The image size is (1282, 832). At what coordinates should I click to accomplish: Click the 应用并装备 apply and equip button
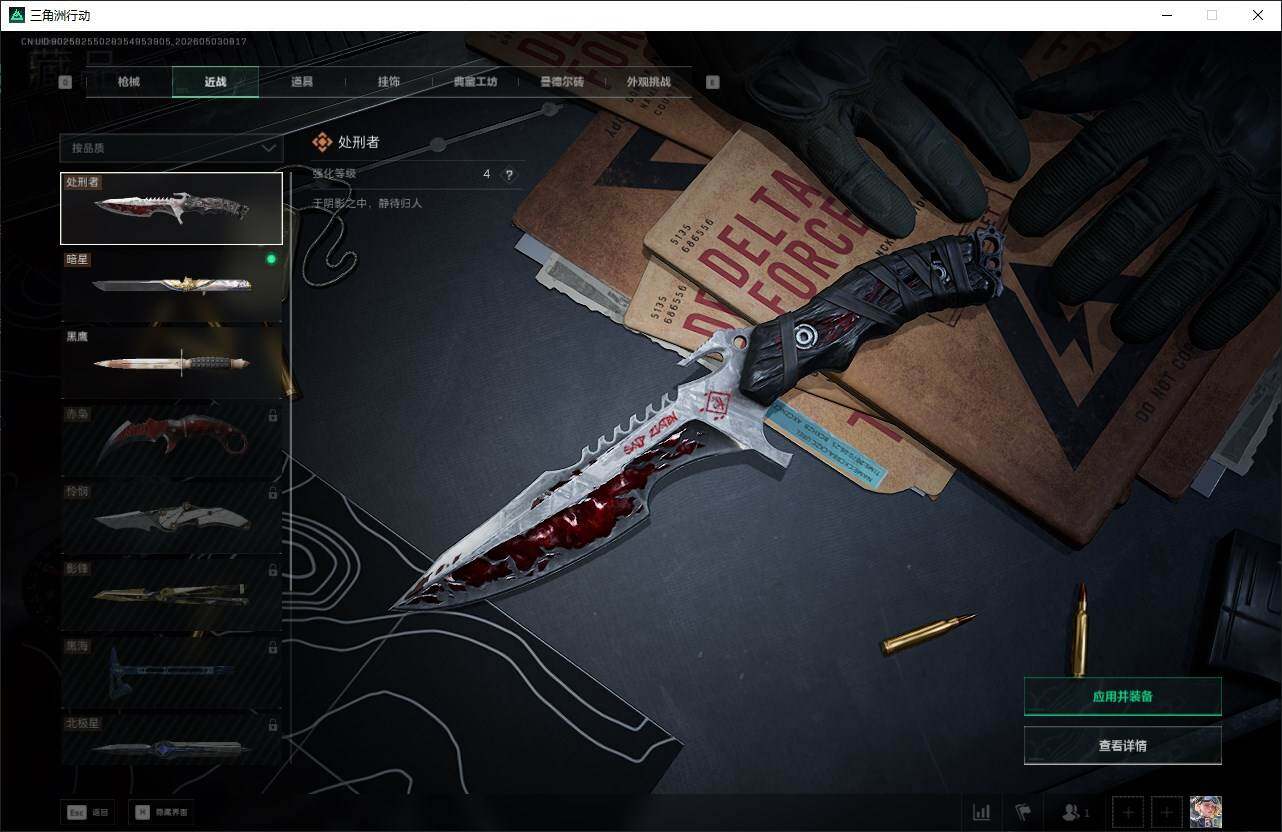point(1122,696)
